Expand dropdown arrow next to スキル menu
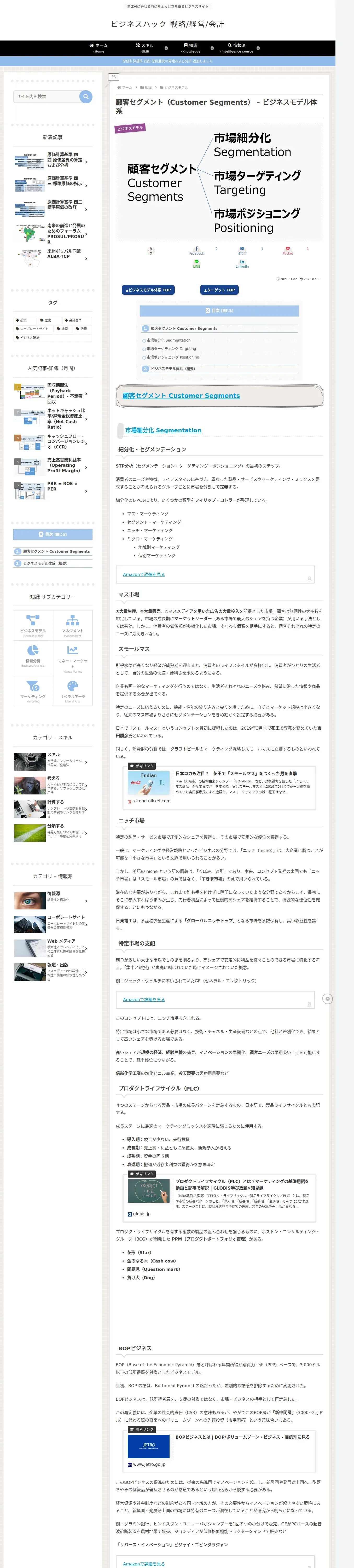This screenshot has height=1568, width=354. click(166, 48)
